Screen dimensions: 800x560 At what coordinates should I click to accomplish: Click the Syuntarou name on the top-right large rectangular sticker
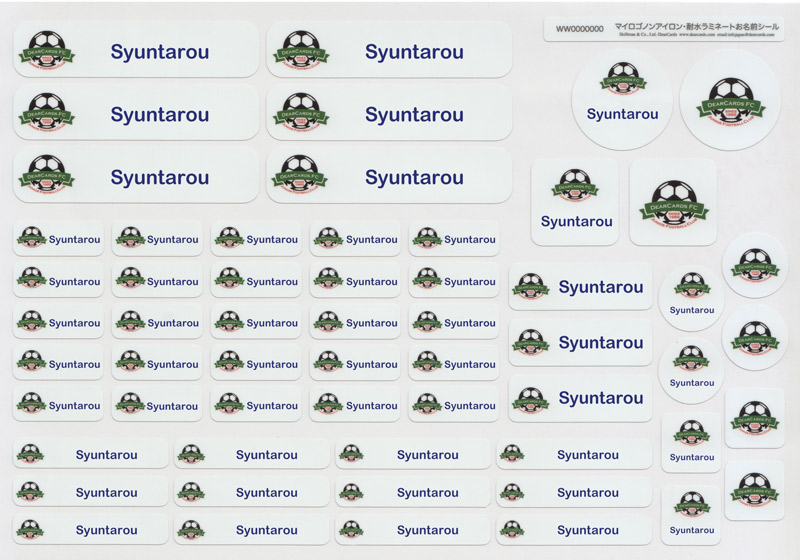pos(414,52)
